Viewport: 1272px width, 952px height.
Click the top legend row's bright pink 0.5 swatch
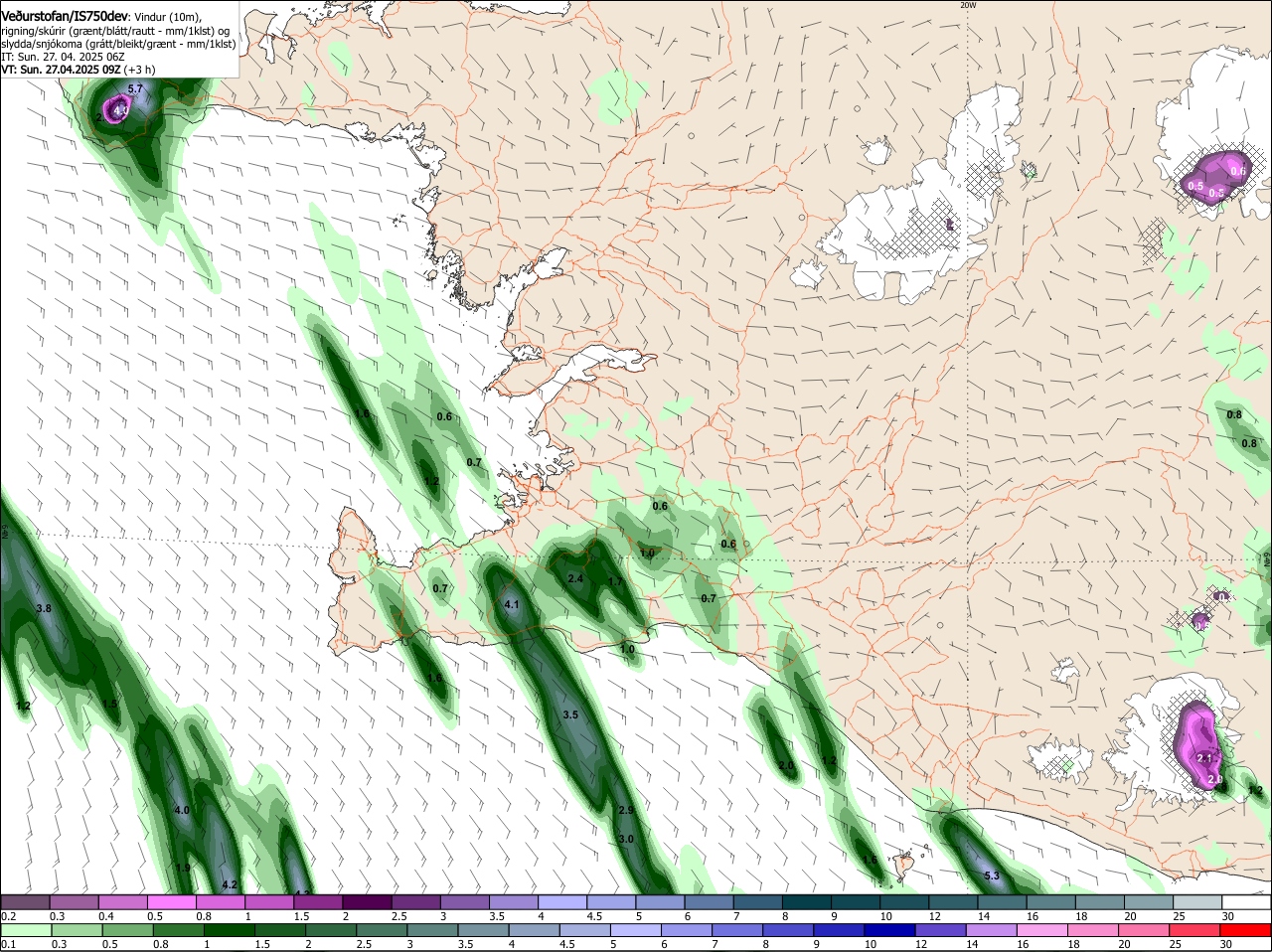(x=171, y=902)
